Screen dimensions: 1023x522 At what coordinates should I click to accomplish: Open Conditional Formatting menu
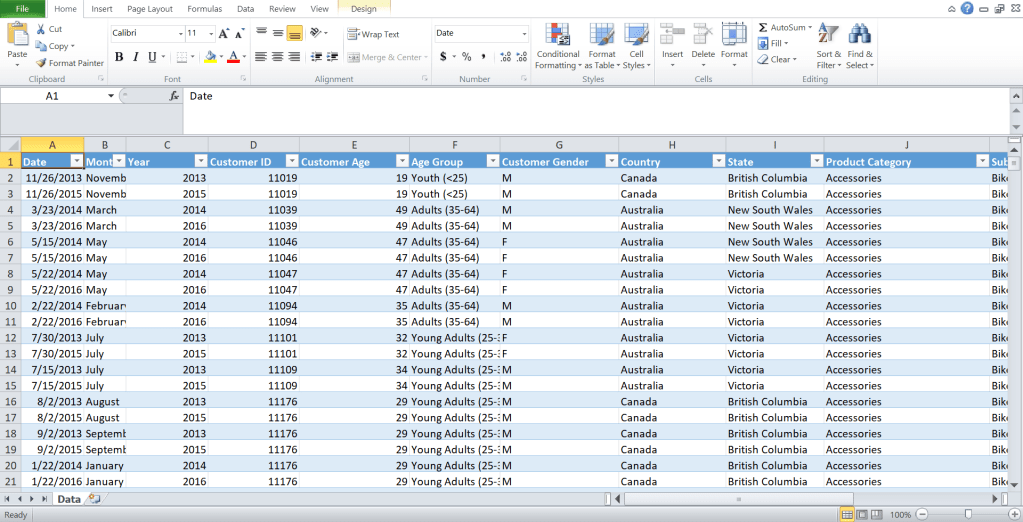tap(558, 46)
